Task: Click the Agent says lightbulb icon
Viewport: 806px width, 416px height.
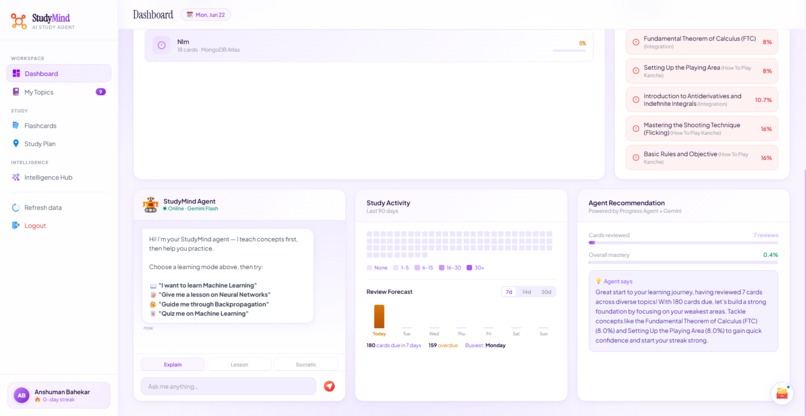Action: click(598, 281)
